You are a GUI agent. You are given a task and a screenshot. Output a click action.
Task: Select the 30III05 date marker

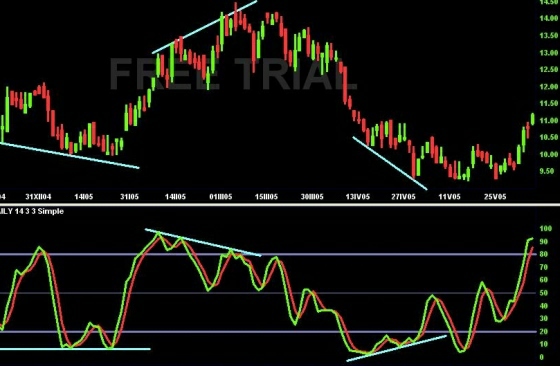point(312,197)
